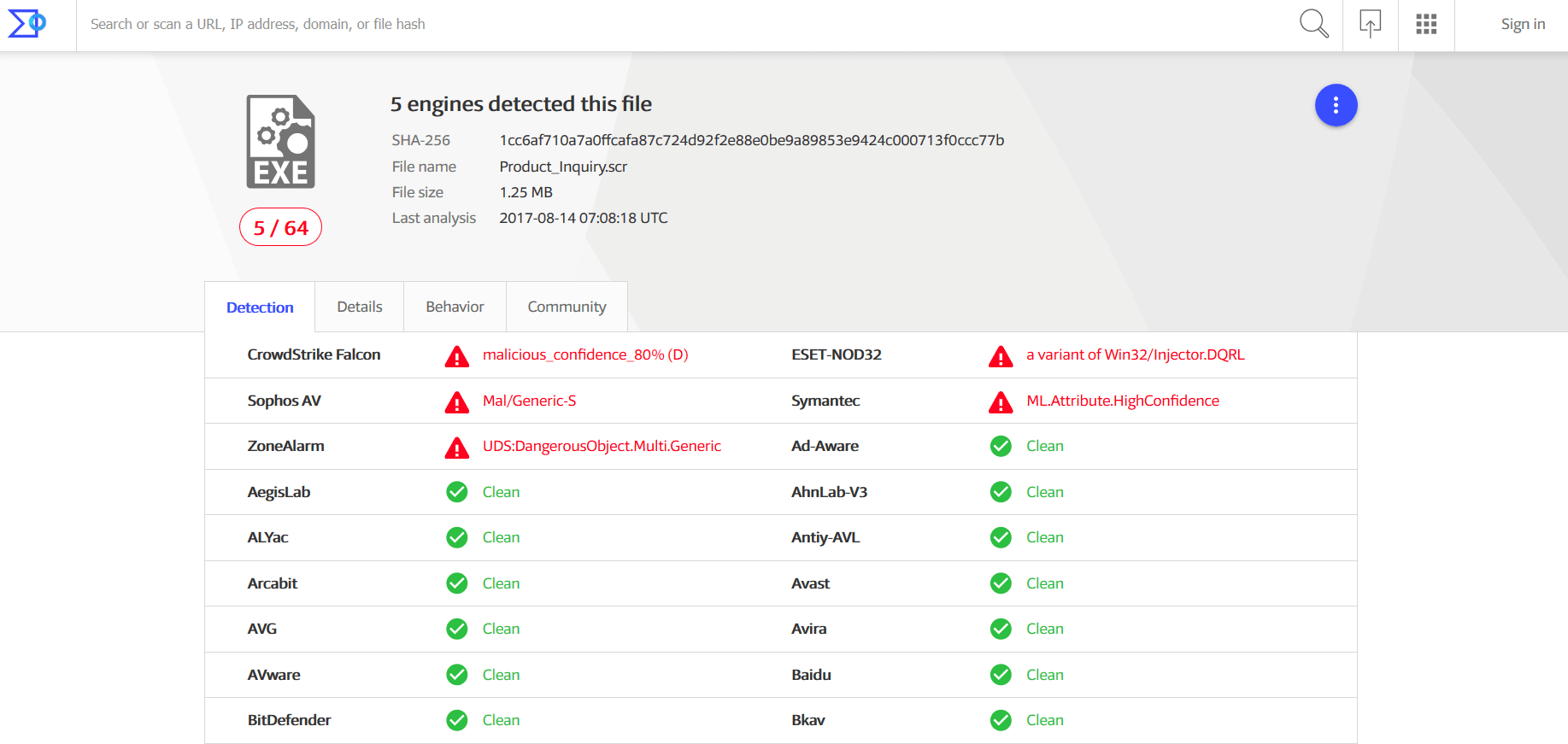The width and height of the screenshot is (1568, 744).
Task: Click the upload file icon
Action: (1370, 24)
